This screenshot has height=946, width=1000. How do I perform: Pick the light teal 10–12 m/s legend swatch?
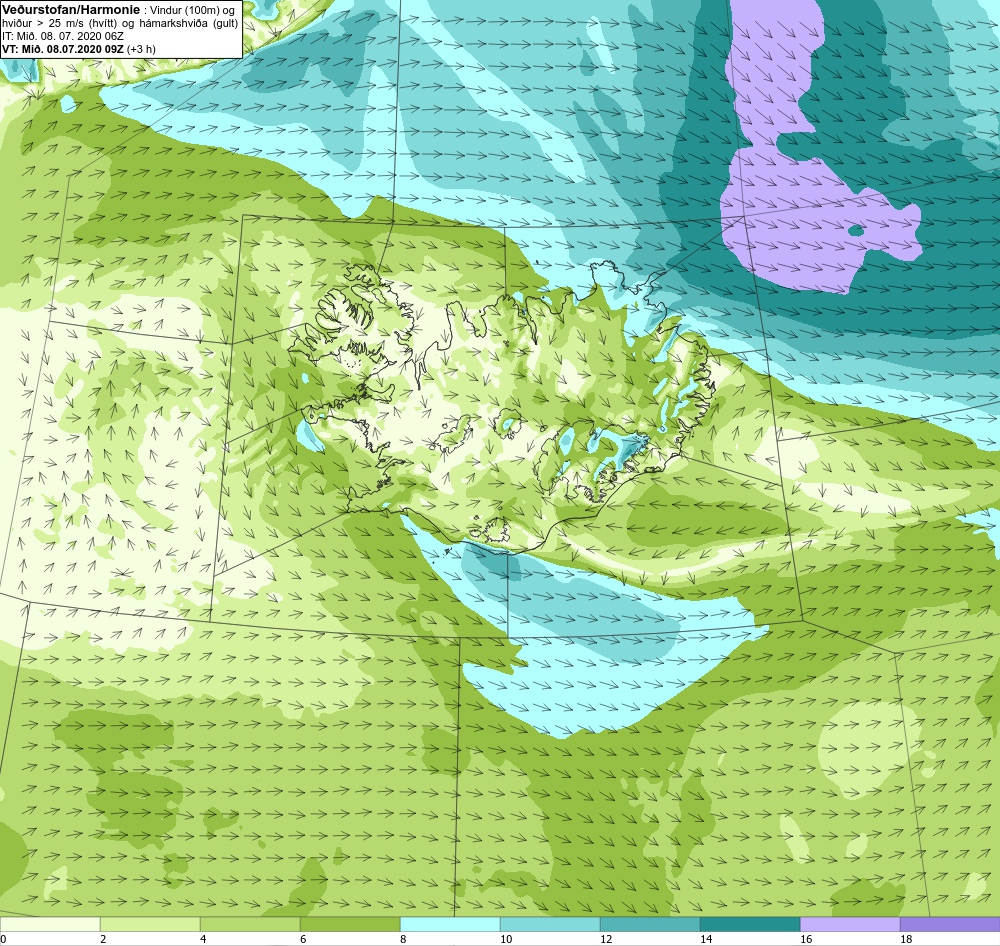[x=550, y=924]
